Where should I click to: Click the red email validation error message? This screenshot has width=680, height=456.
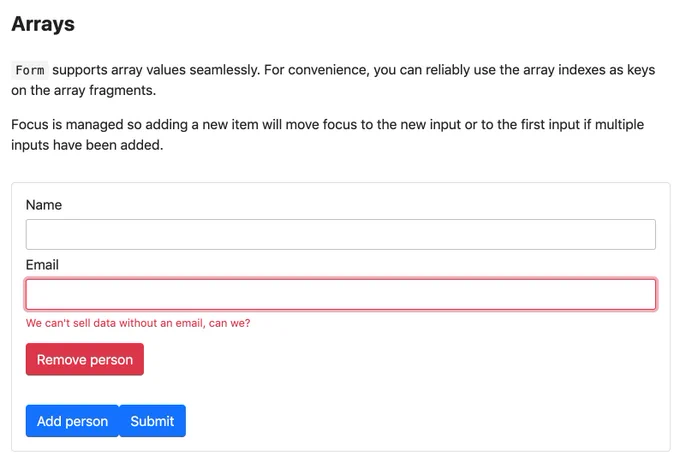[x=138, y=323]
